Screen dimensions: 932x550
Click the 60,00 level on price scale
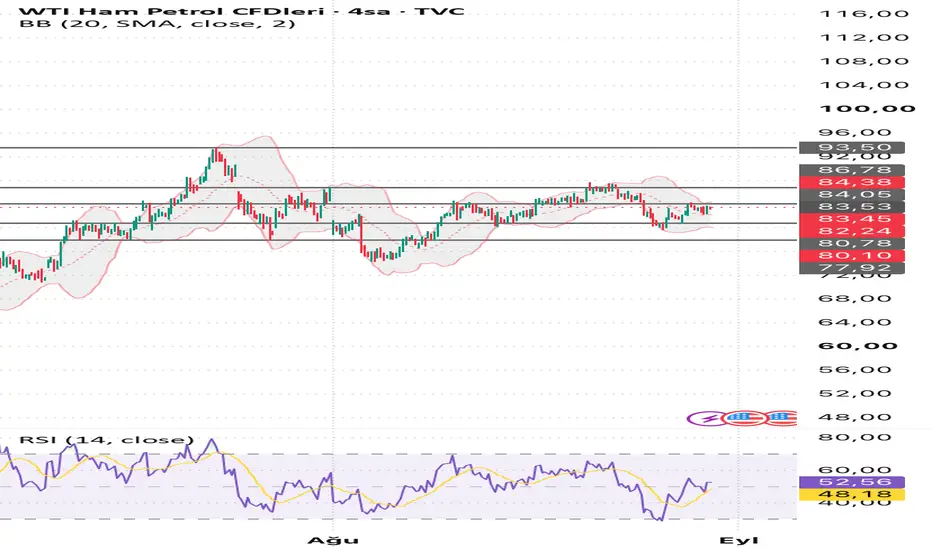click(x=858, y=346)
